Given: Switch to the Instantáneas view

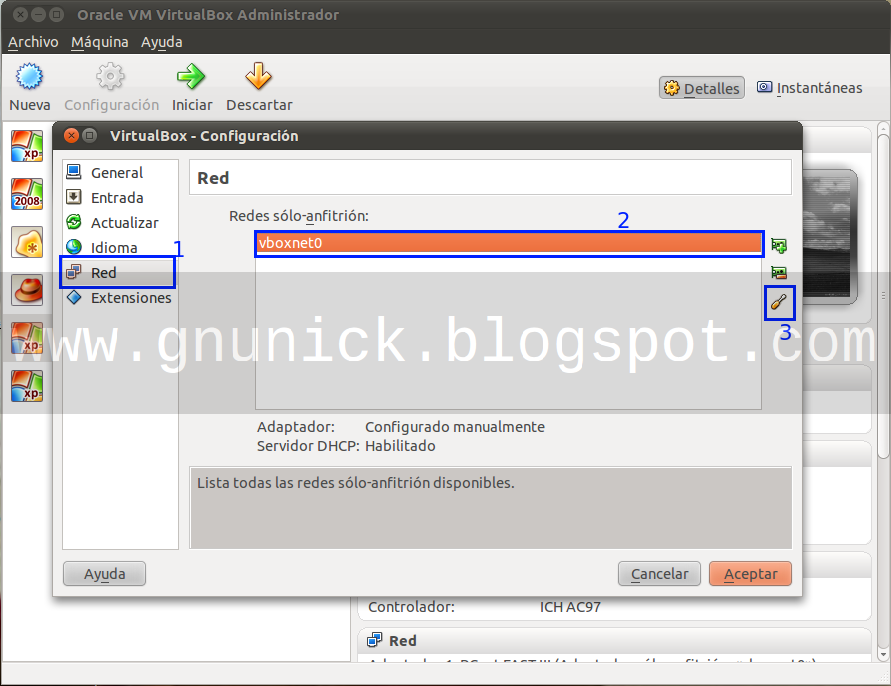Looking at the screenshot, I should click(x=810, y=88).
